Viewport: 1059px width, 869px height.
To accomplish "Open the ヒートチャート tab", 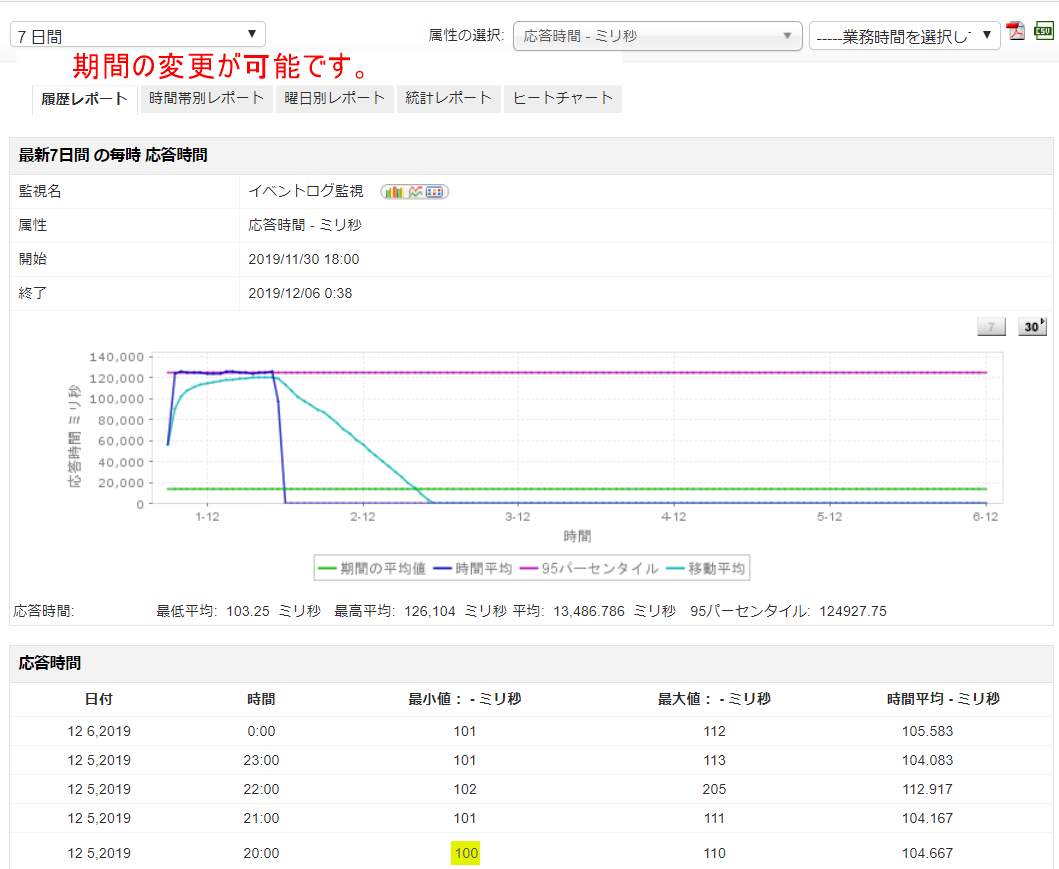I will click(x=562, y=98).
